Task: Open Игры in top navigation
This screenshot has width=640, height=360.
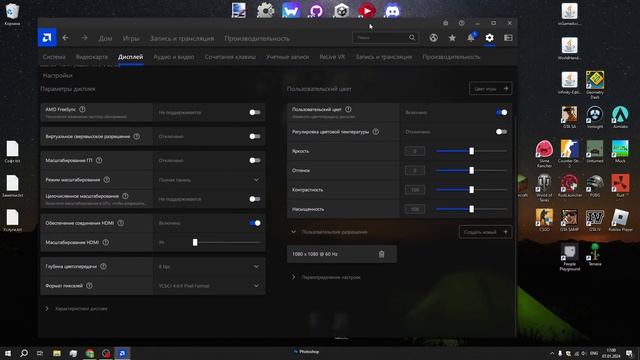Action: (131, 38)
